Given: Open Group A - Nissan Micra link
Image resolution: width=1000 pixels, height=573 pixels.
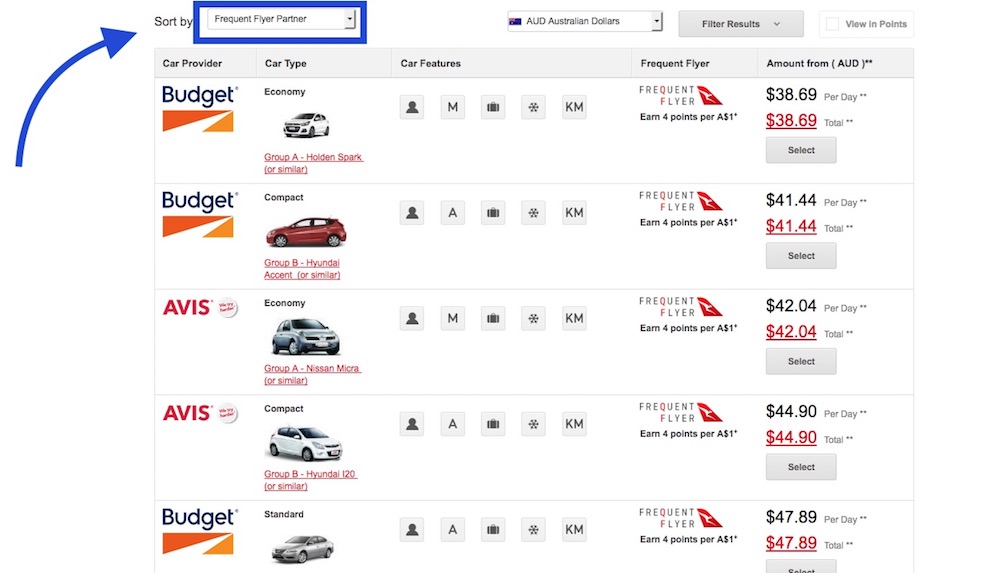Looking at the screenshot, I should click(312, 374).
